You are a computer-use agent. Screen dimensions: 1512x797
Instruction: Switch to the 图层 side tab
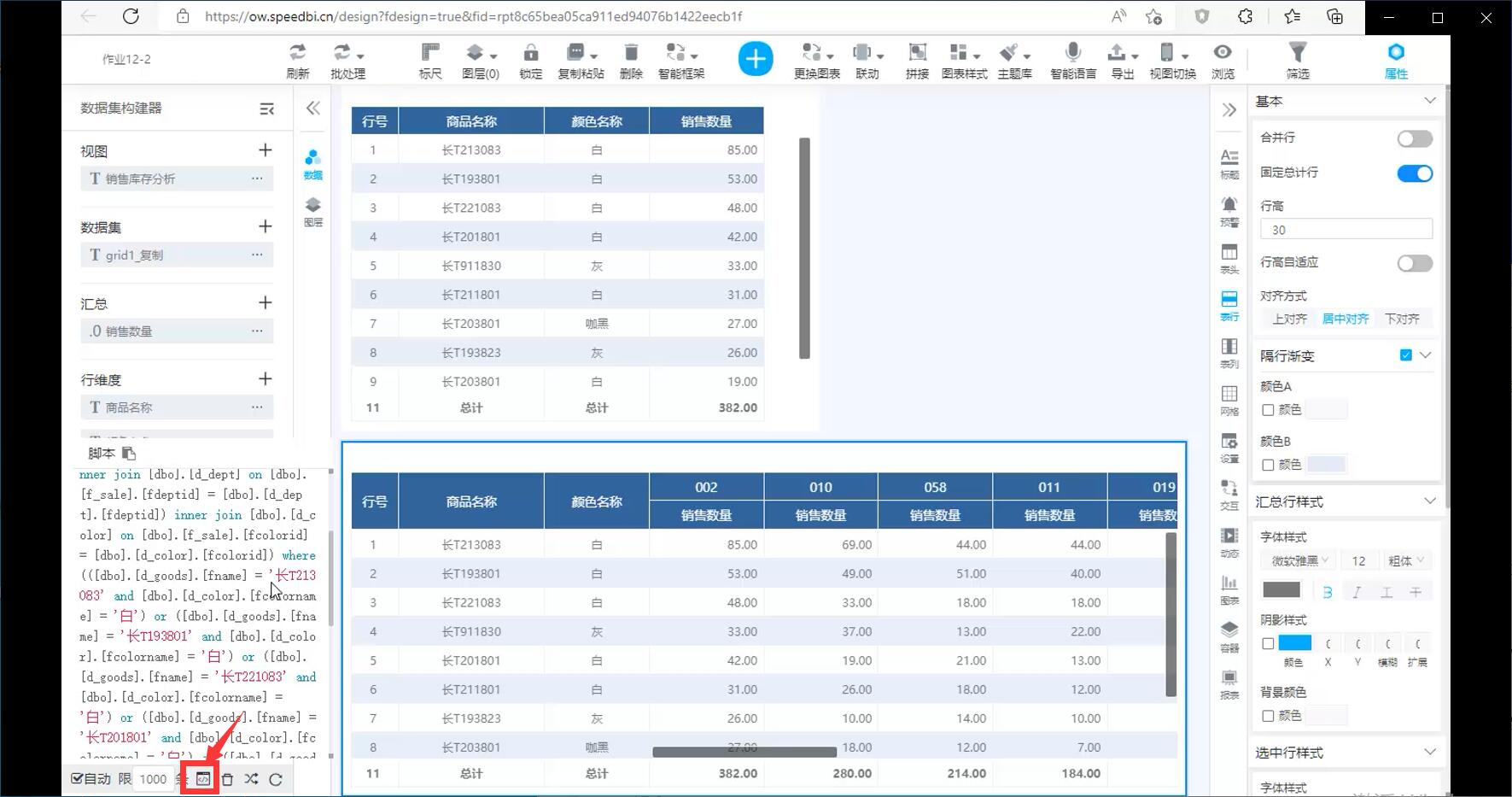point(313,211)
